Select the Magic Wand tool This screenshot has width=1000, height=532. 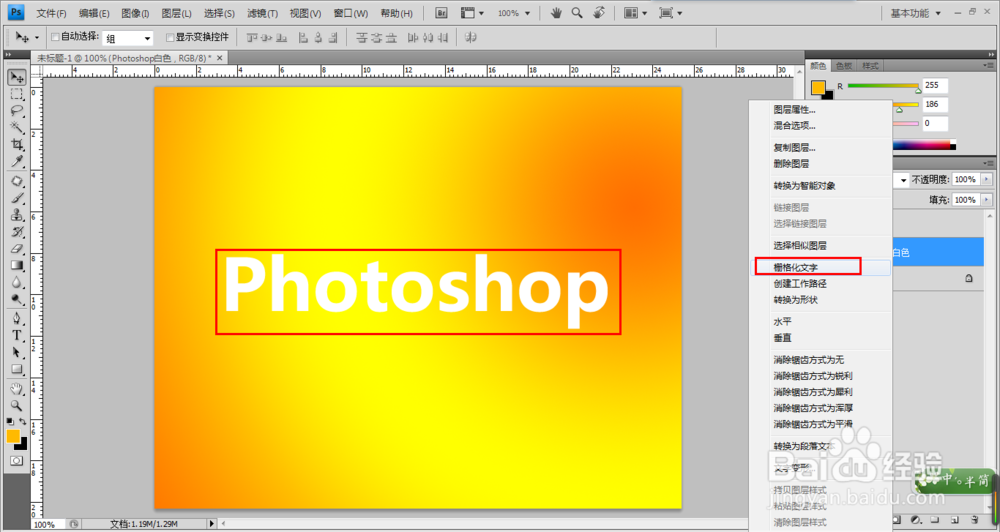click(17, 128)
